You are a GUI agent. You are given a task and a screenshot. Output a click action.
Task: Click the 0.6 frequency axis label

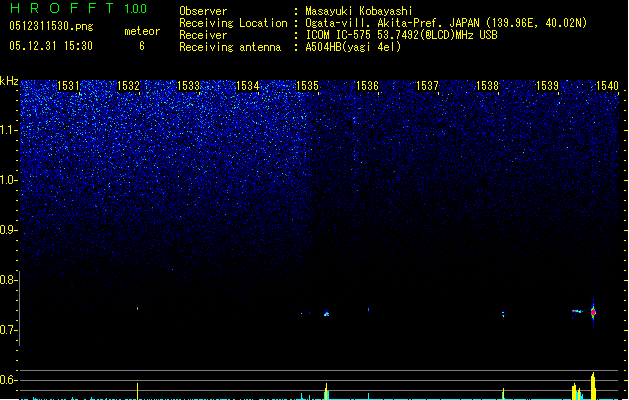tap(9, 380)
